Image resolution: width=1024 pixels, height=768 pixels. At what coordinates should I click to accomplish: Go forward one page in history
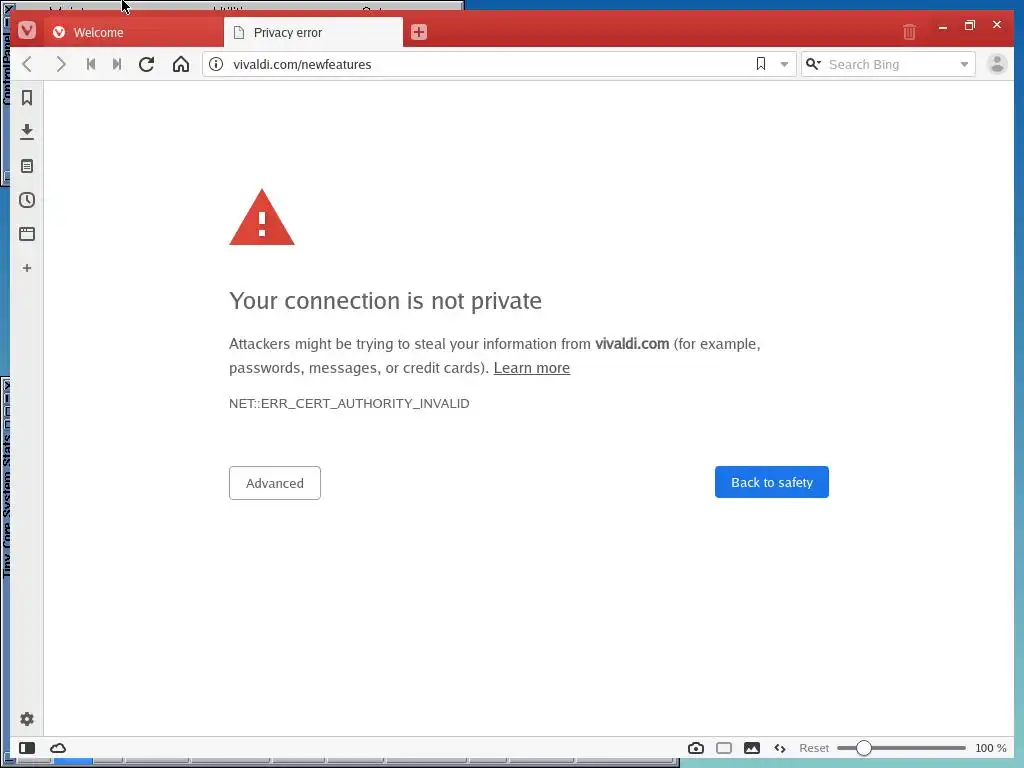[x=61, y=64]
